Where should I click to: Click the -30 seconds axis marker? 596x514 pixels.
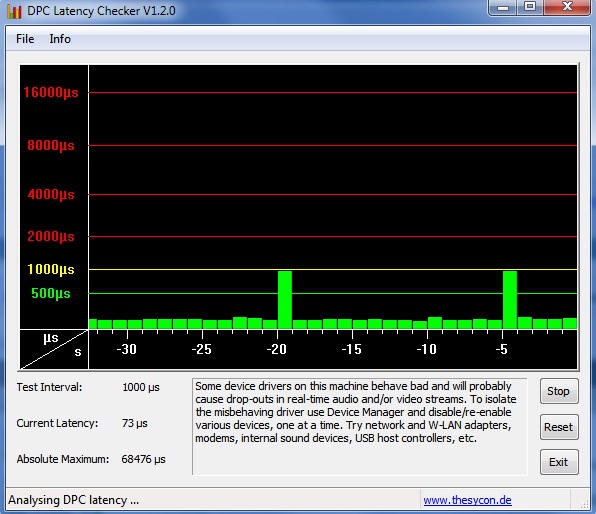click(x=126, y=349)
